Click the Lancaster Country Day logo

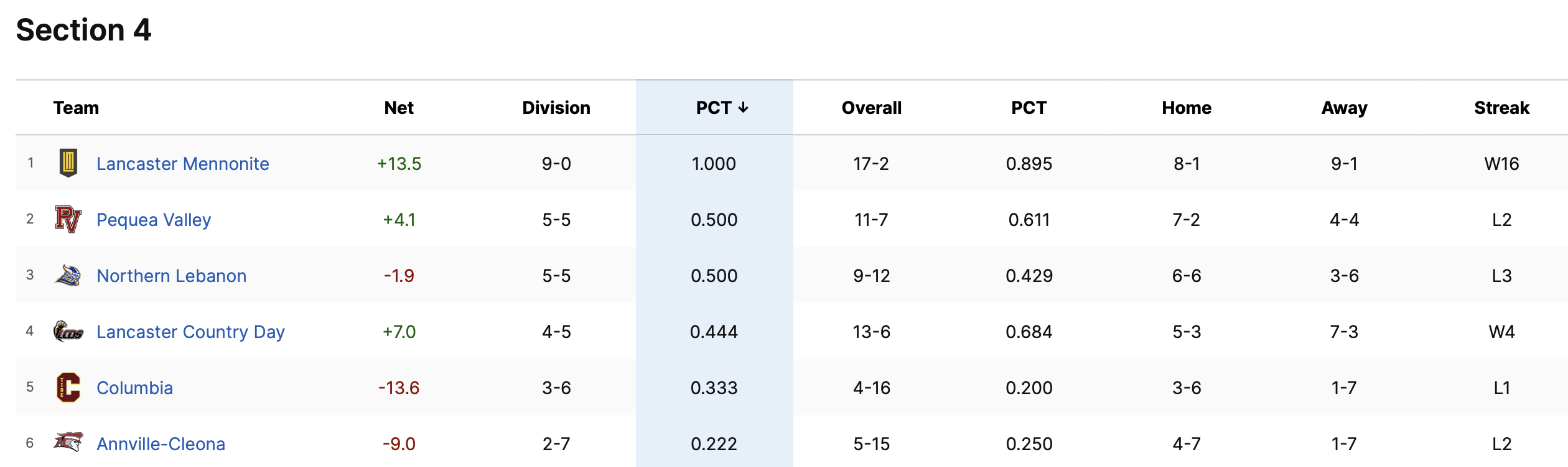point(68,331)
